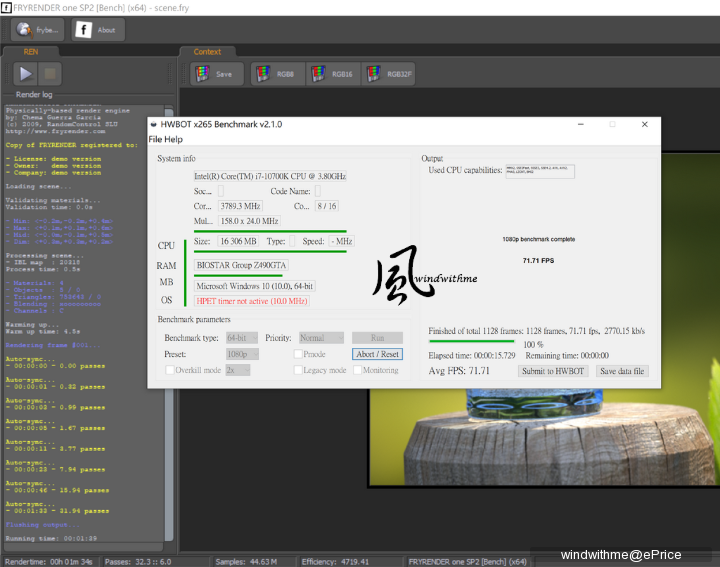Click the Passes status bar entry
Viewport: 720px width, 567px height.
click(138, 561)
